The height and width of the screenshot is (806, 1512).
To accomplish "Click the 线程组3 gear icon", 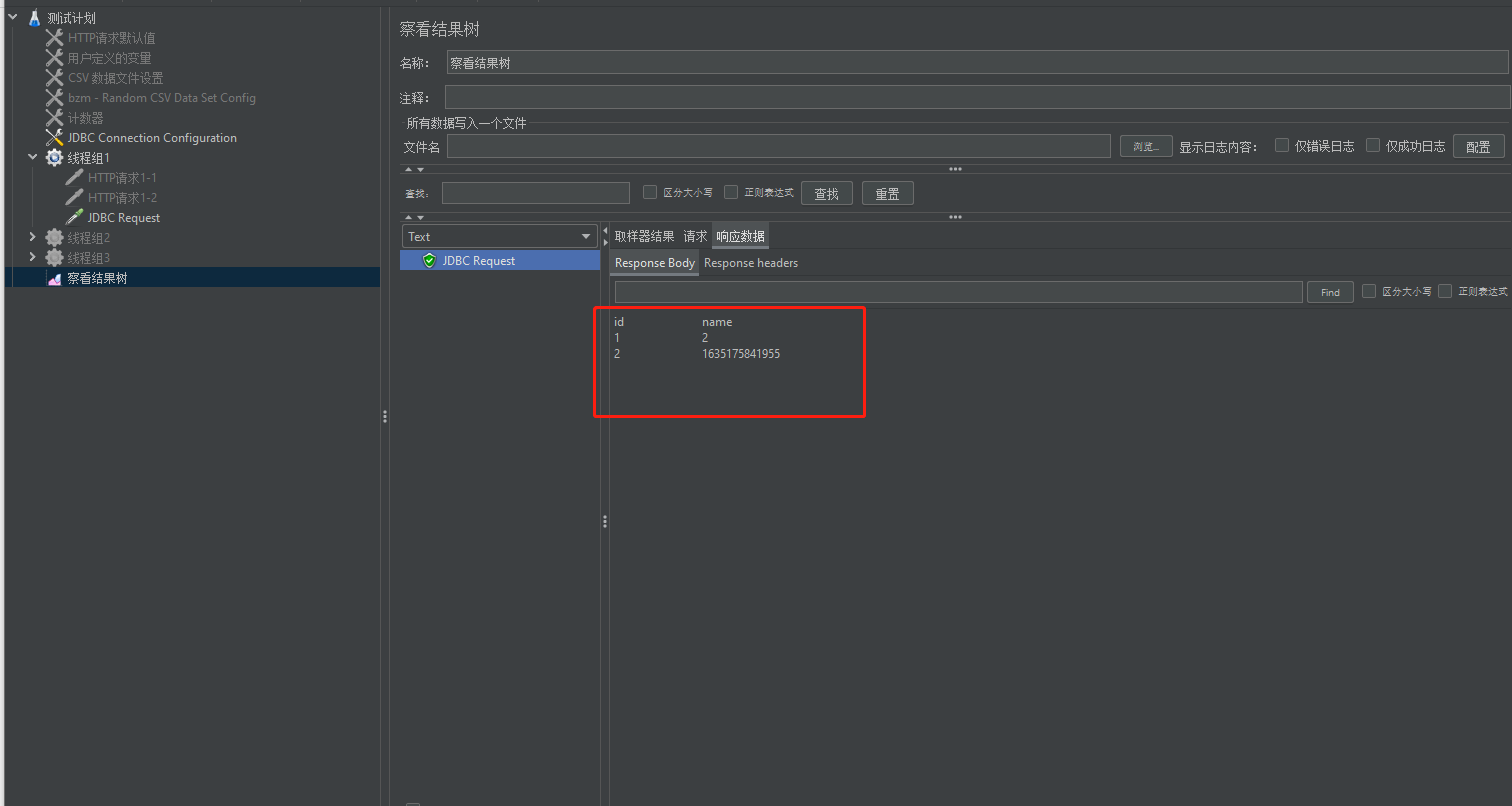I will click(x=54, y=258).
